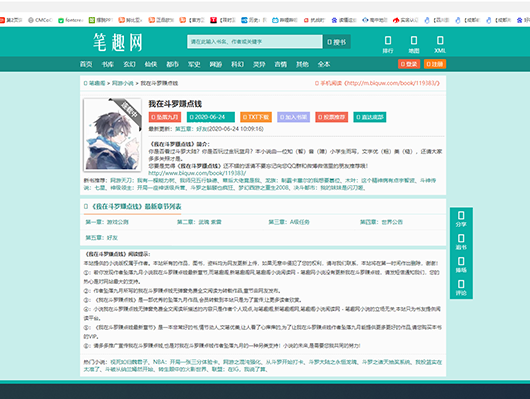Click the 笔趣网 site logo
530x399 pixels.
coord(118,42)
